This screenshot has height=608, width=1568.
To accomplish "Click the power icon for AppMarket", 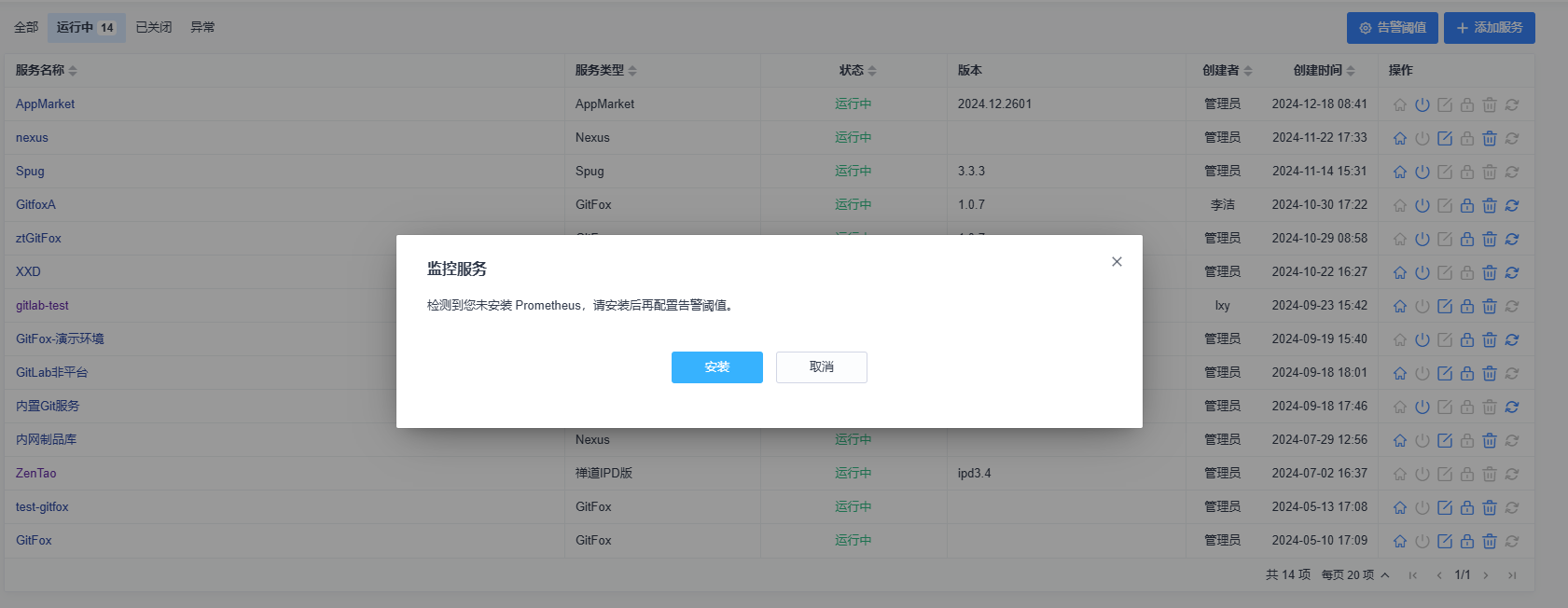I will pyautogui.click(x=1422, y=104).
